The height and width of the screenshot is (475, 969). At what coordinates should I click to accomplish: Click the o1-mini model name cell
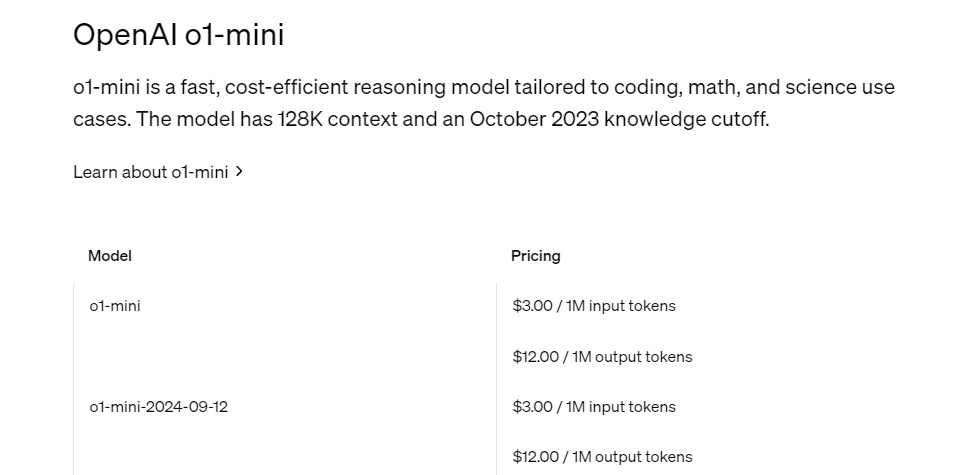click(115, 306)
